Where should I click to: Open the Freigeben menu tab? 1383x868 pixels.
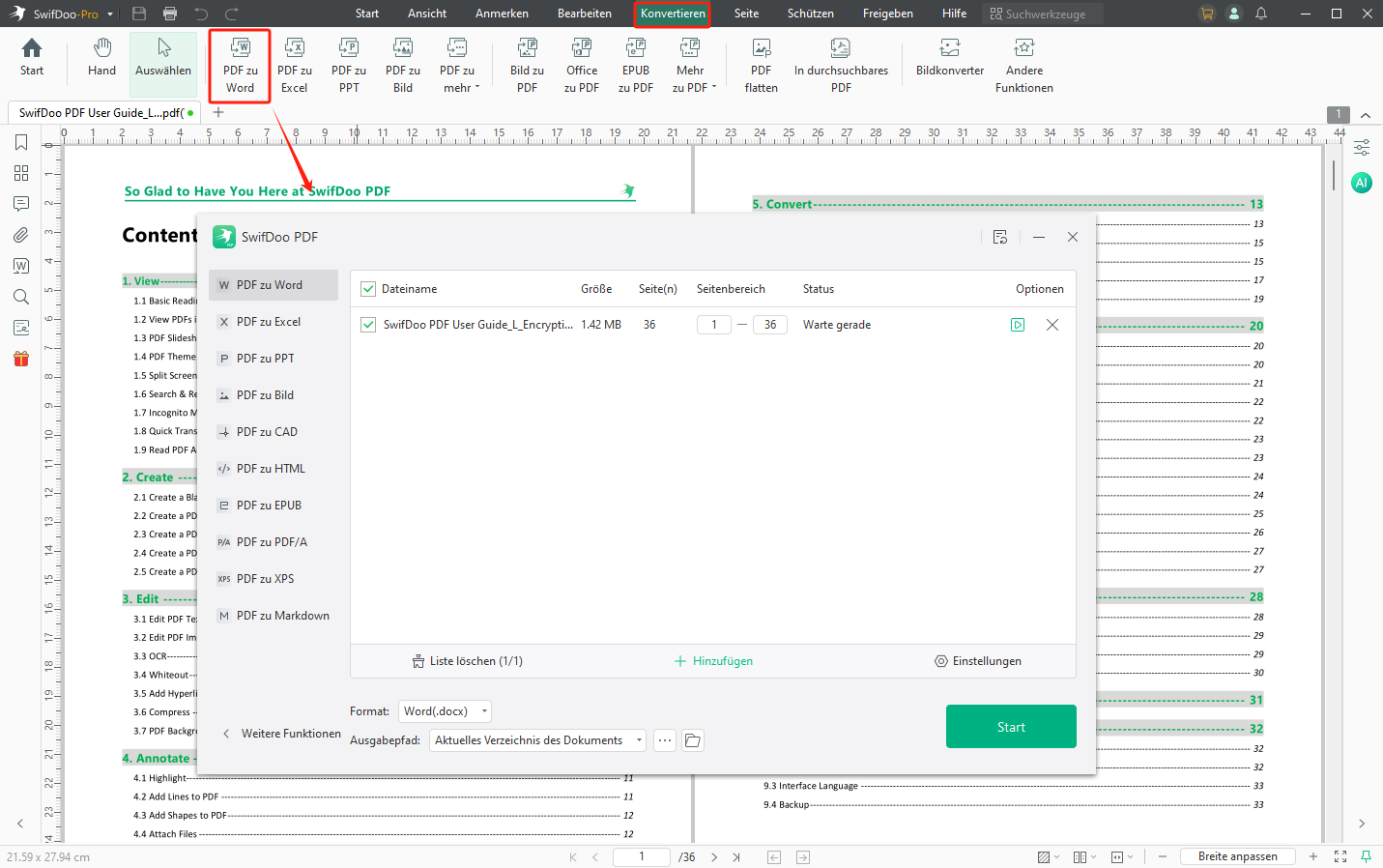[888, 14]
